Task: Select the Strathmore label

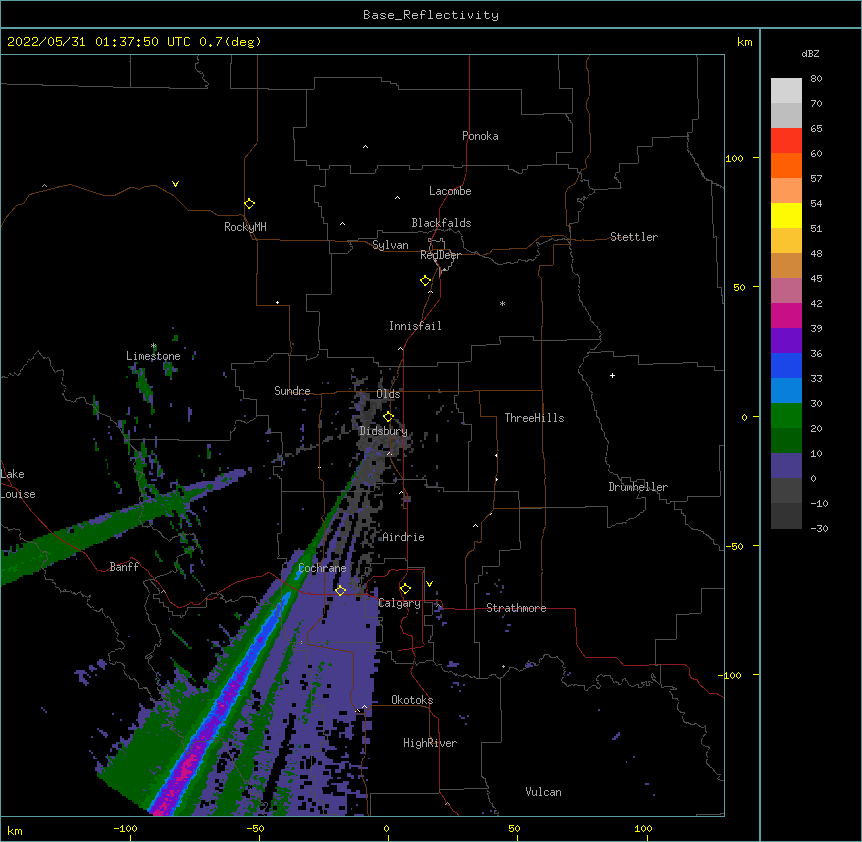Action: coord(516,608)
